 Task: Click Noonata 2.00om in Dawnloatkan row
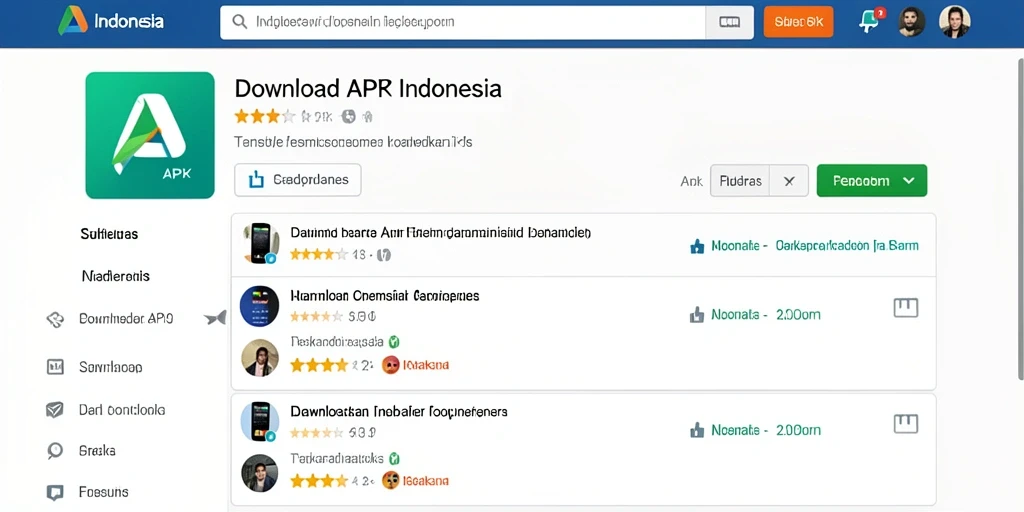coord(765,430)
